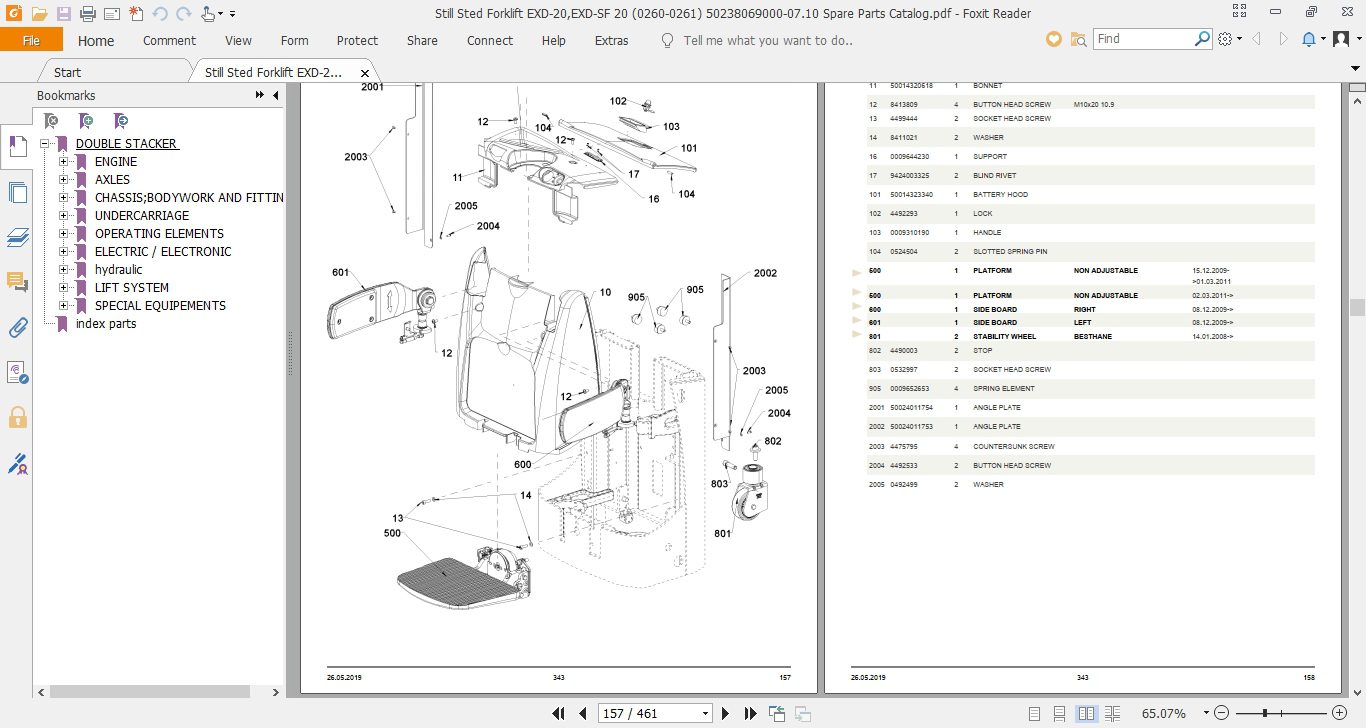This screenshot has width=1366, height=728.
Task: Switch to the Comment ribbon tab
Action: click(x=169, y=41)
